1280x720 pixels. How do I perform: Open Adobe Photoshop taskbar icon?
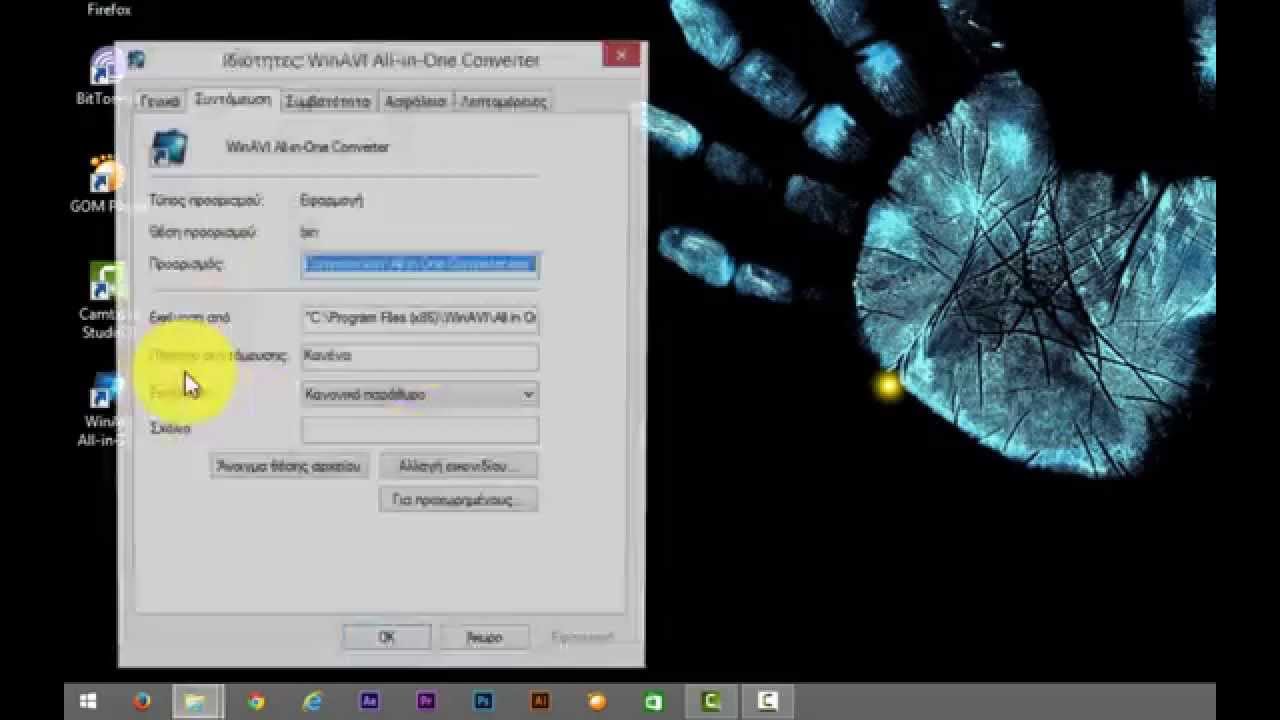(484, 702)
